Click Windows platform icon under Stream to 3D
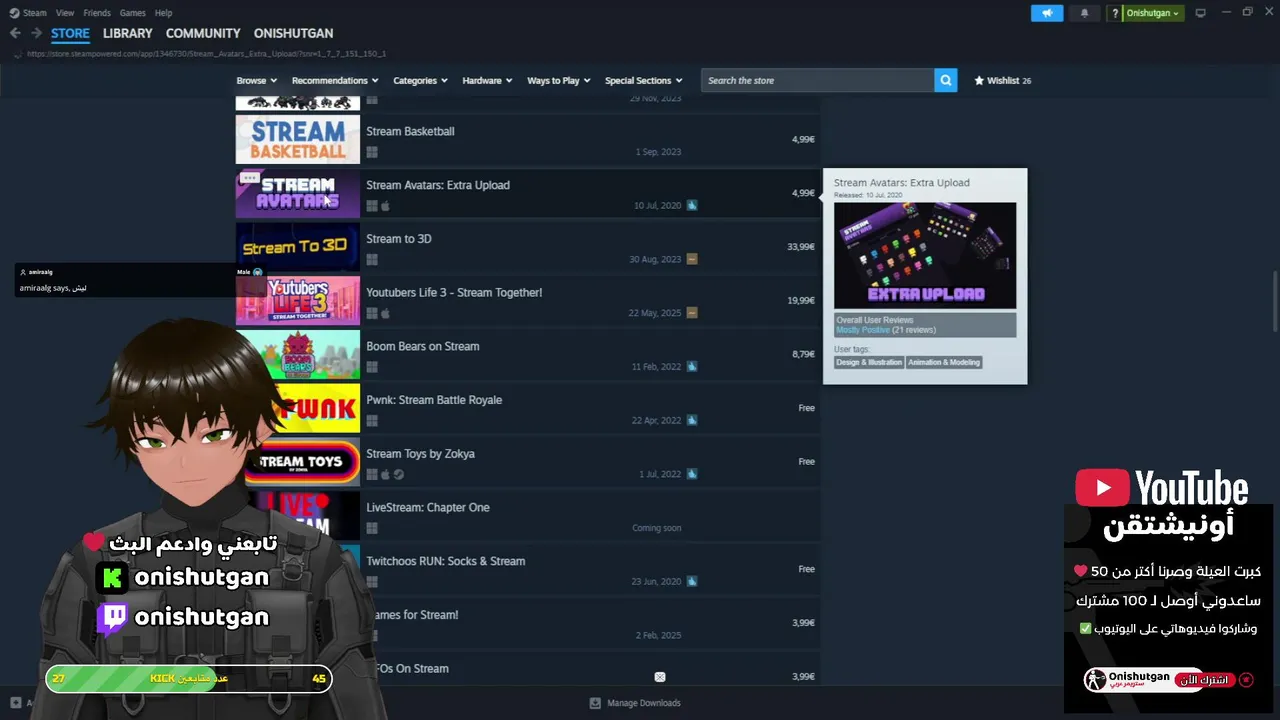The width and height of the screenshot is (1280, 720). pyautogui.click(x=372, y=259)
